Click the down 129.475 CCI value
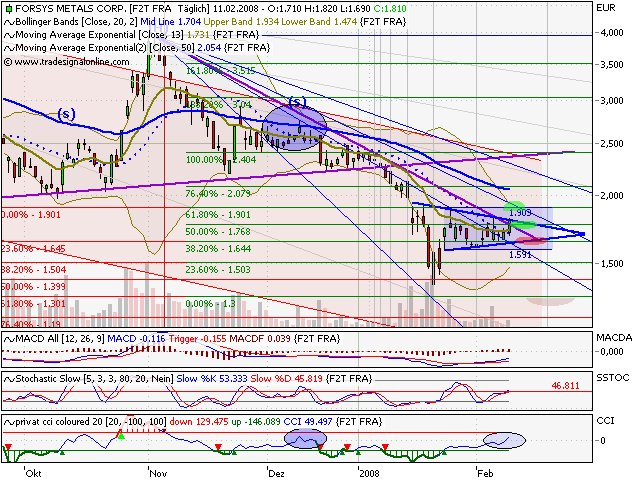Screen dimensions: 640x480 [x=199, y=422]
